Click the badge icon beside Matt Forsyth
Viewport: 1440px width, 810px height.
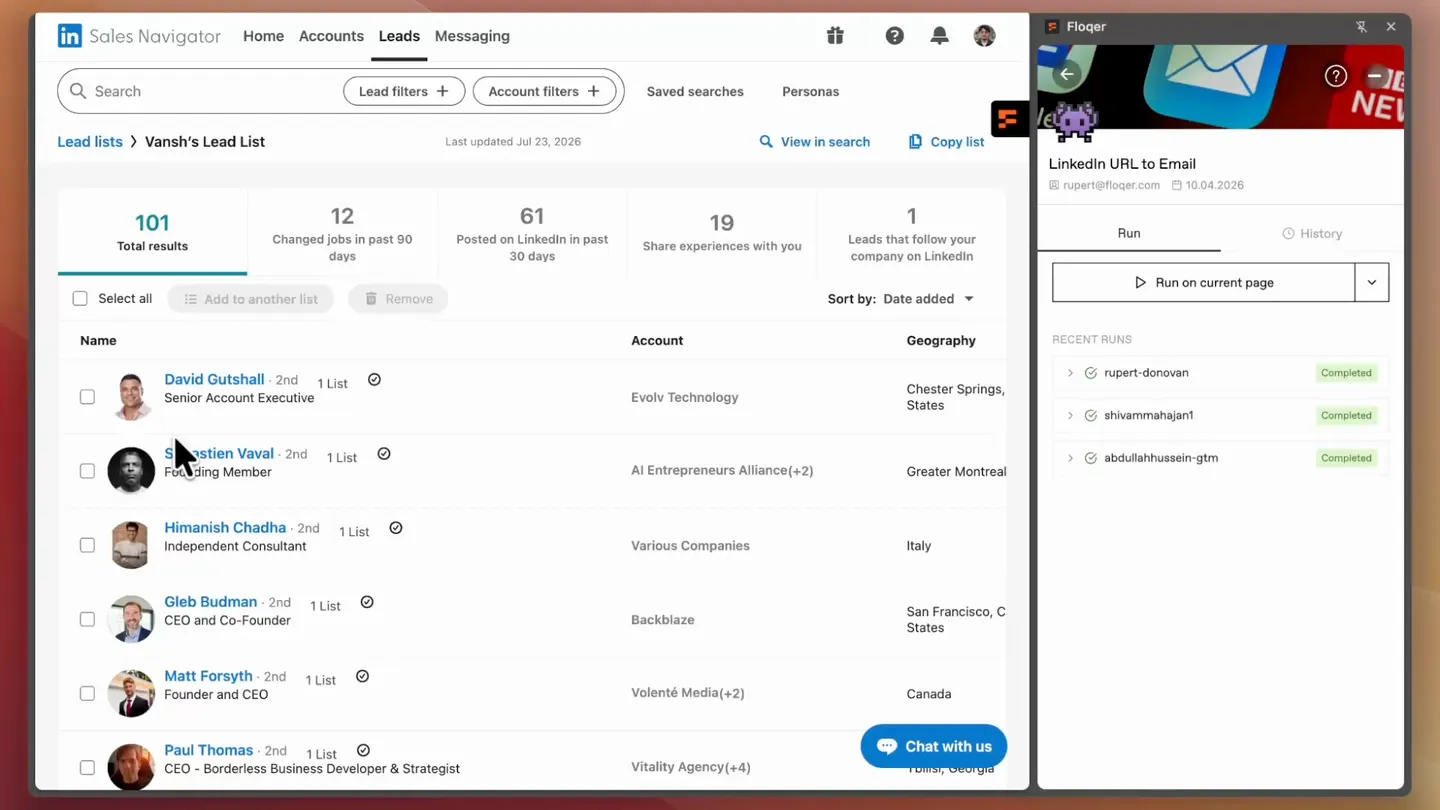(363, 676)
